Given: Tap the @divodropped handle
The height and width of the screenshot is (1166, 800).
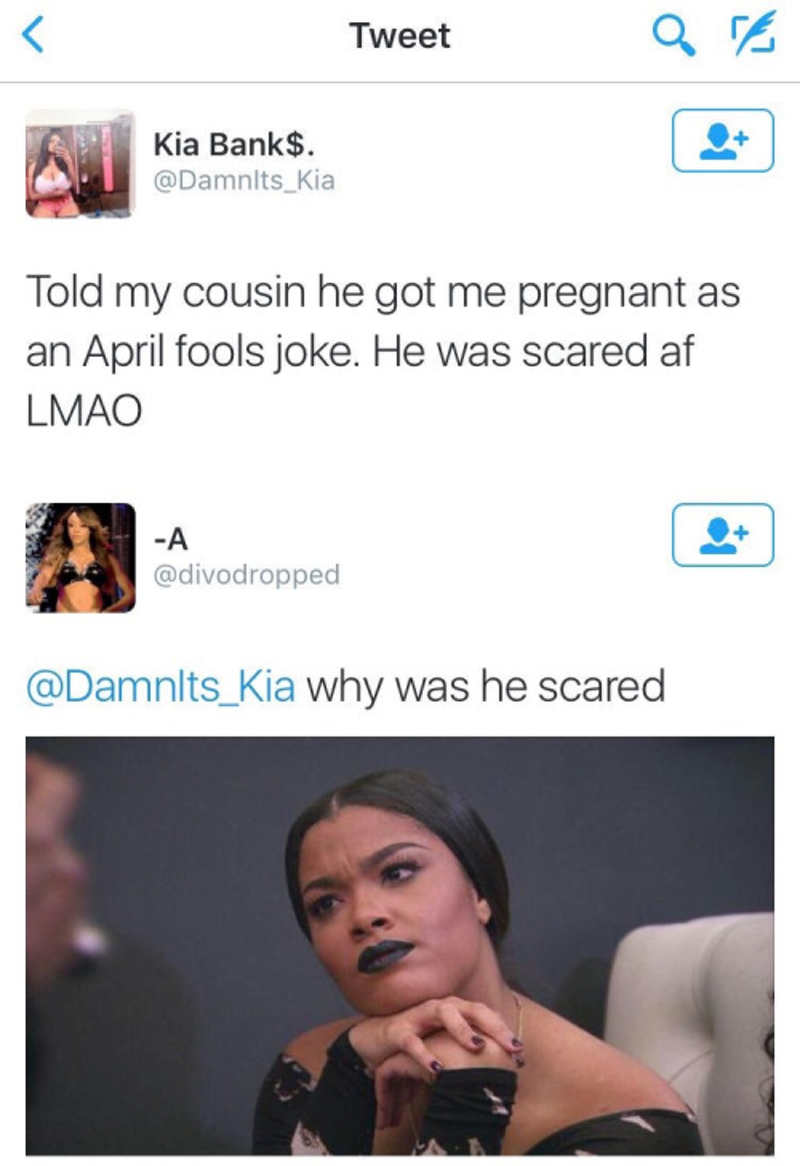Looking at the screenshot, I should (x=246, y=575).
